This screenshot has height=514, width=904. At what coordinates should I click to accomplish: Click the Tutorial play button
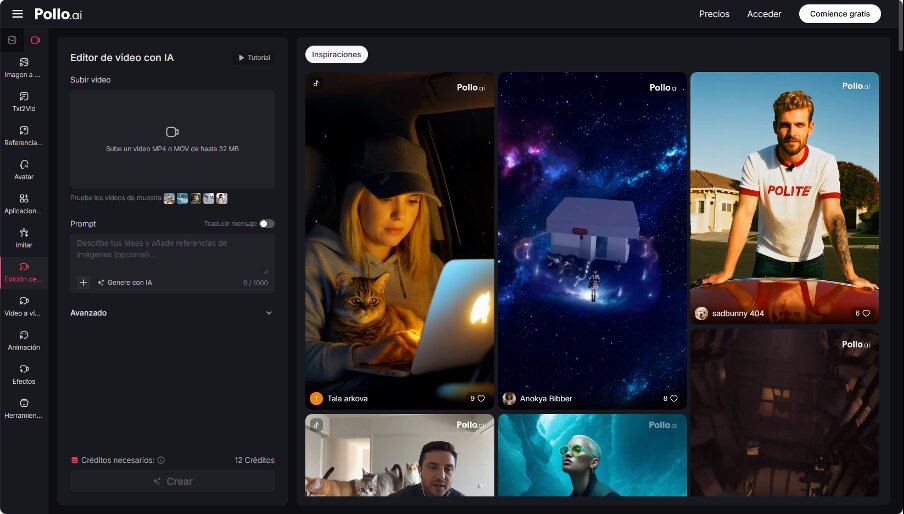coord(254,58)
